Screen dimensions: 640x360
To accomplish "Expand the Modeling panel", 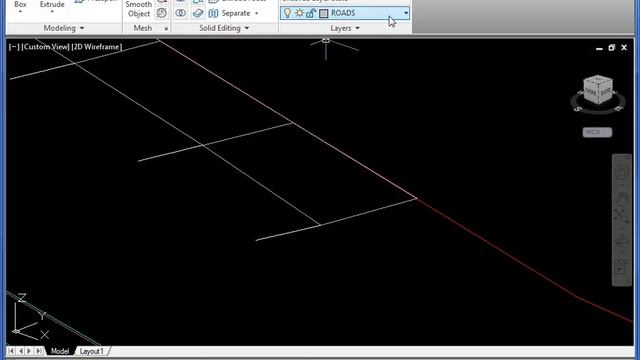I will (x=64, y=28).
